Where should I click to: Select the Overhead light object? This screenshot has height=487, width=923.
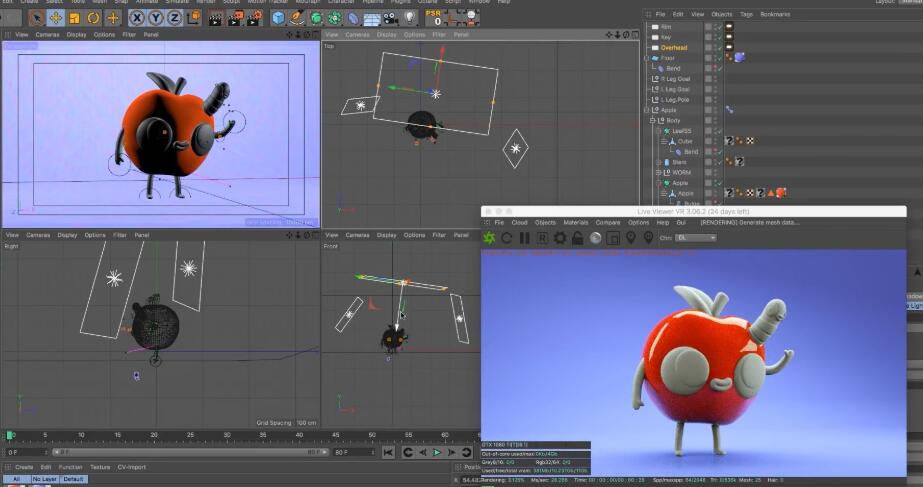click(x=673, y=48)
